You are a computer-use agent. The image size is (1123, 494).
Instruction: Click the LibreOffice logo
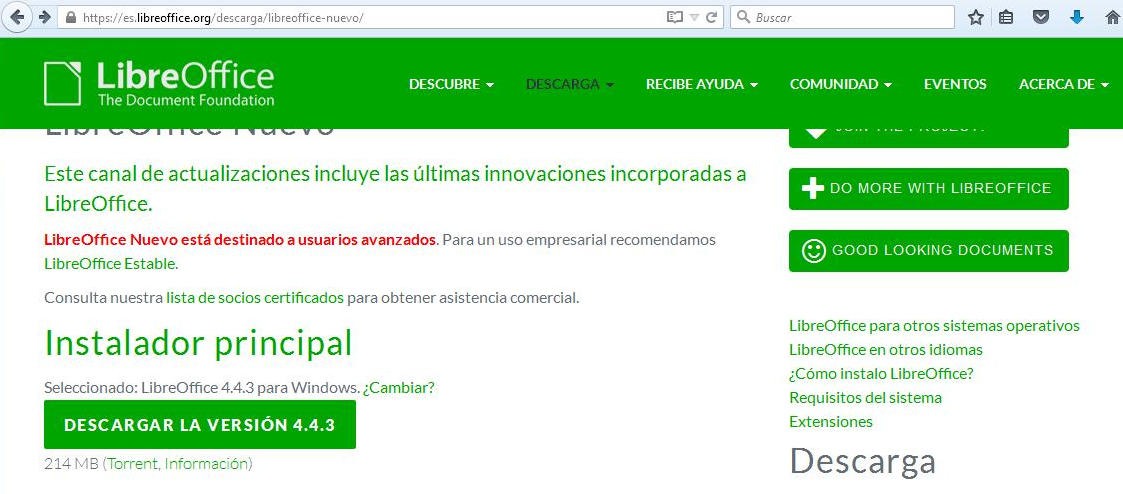[159, 84]
